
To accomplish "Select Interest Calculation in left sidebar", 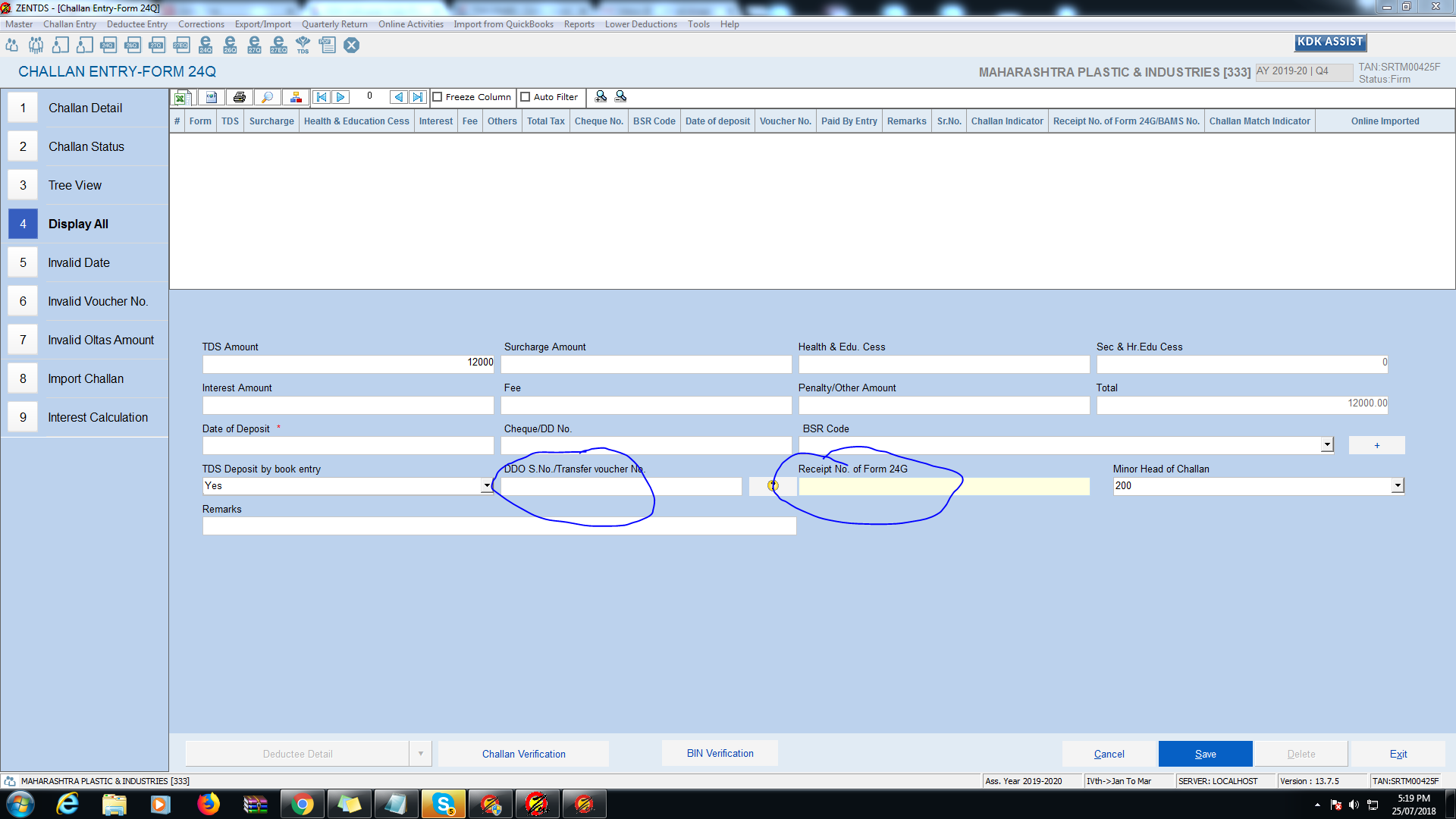I will tap(98, 418).
